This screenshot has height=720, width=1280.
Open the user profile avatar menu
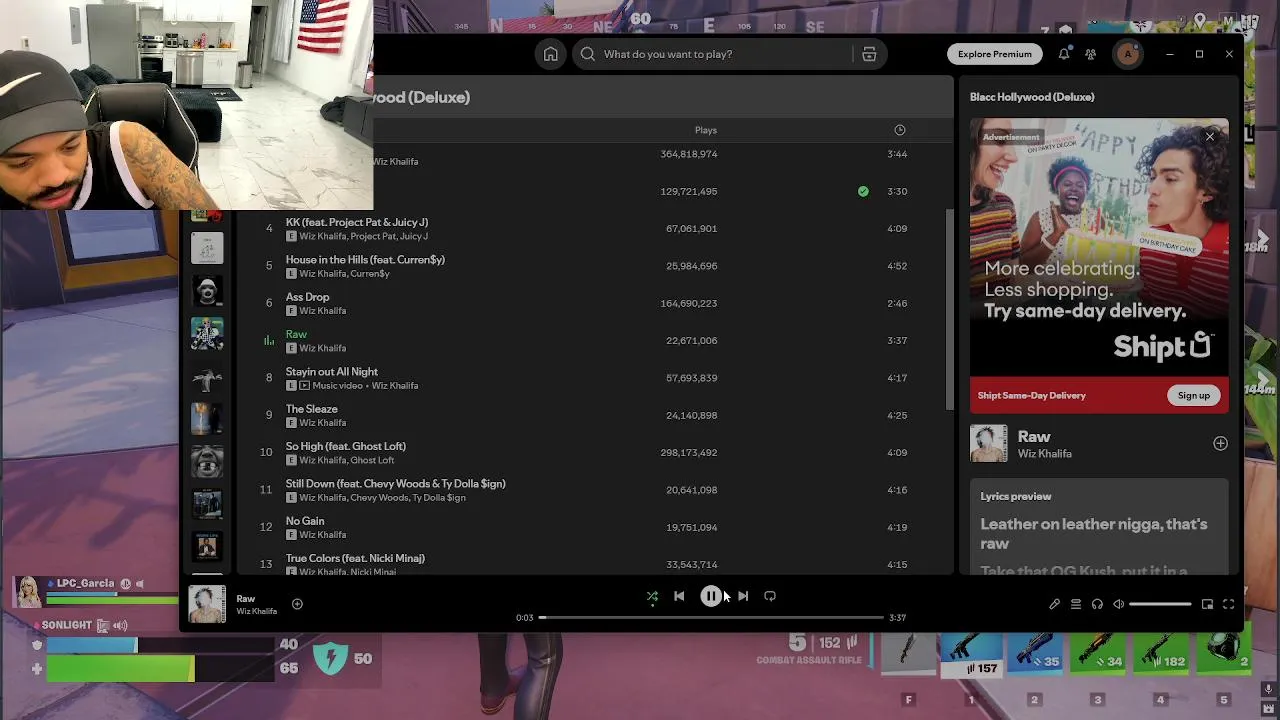(x=1128, y=54)
